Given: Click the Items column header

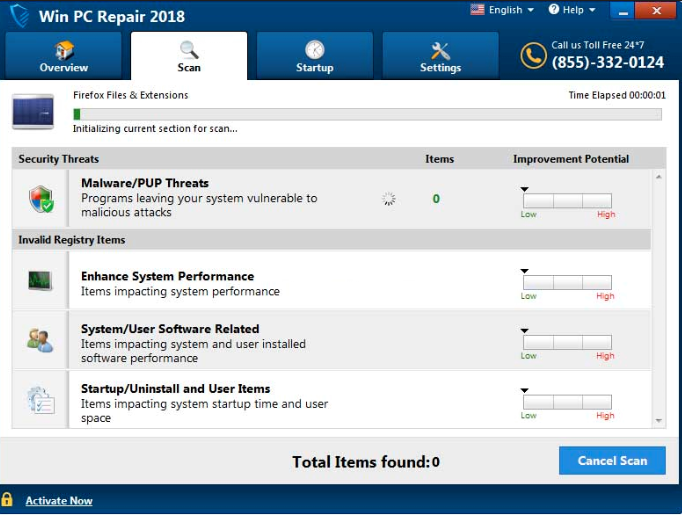Looking at the screenshot, I should (x=439, y=159).
